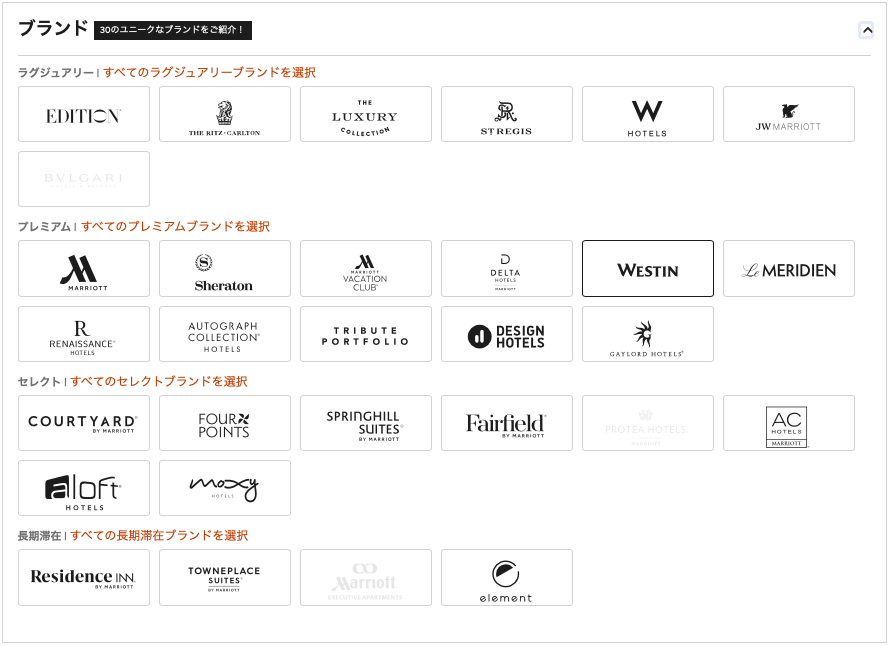Choose the Residence Inn brand tile
Image resolution: width=889 pixels, height=646 pixels.
[x=84, y=577]
